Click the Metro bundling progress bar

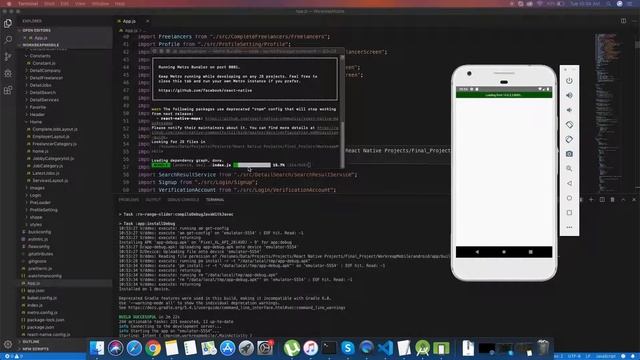pyautogui.click(x=252, y=165)
